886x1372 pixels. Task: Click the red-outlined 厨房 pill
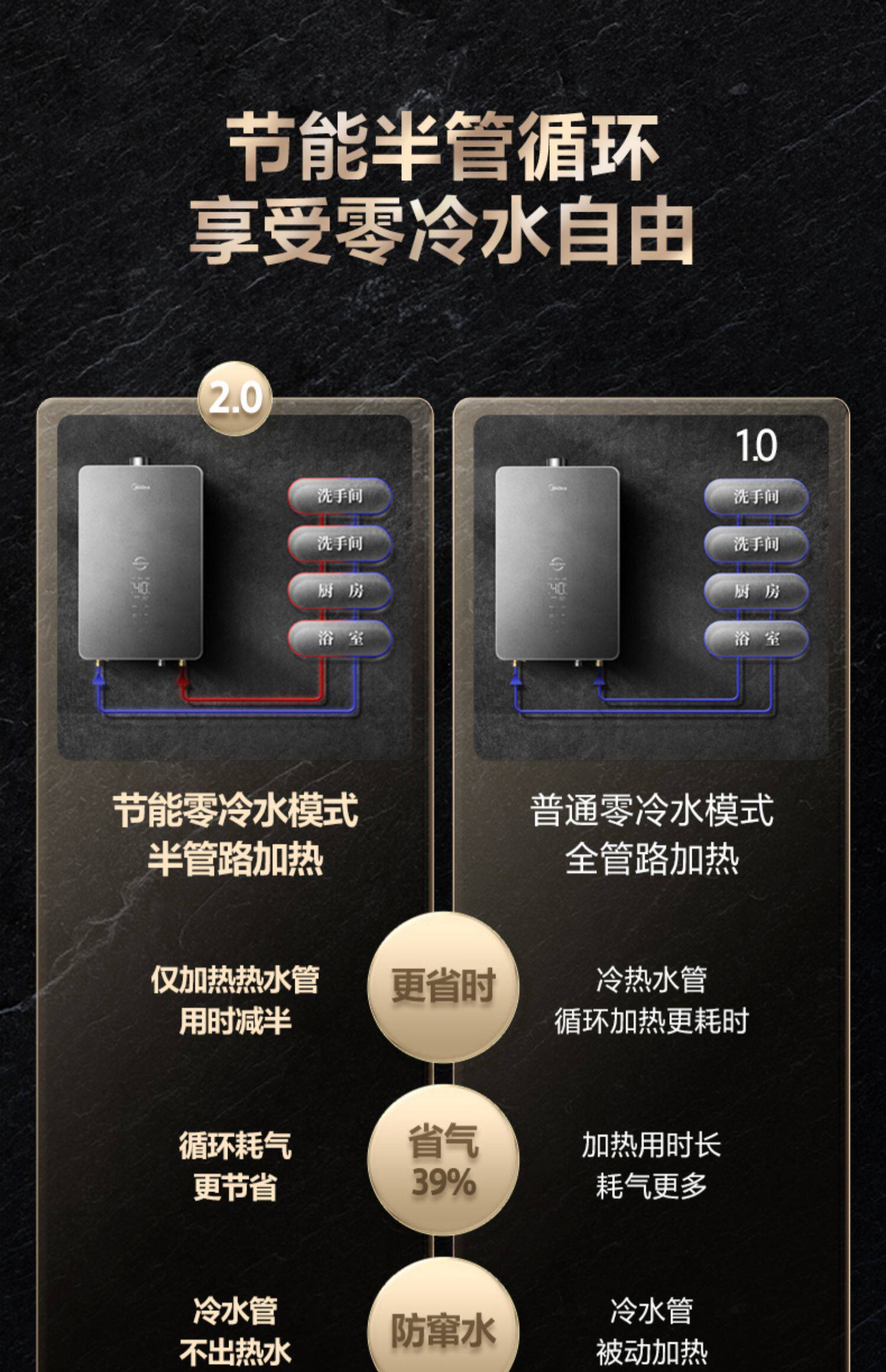point(340,591)
